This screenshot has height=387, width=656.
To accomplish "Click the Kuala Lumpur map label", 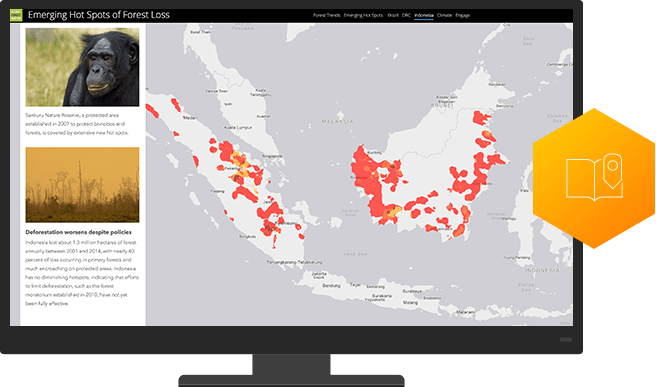I will [238, 128].
